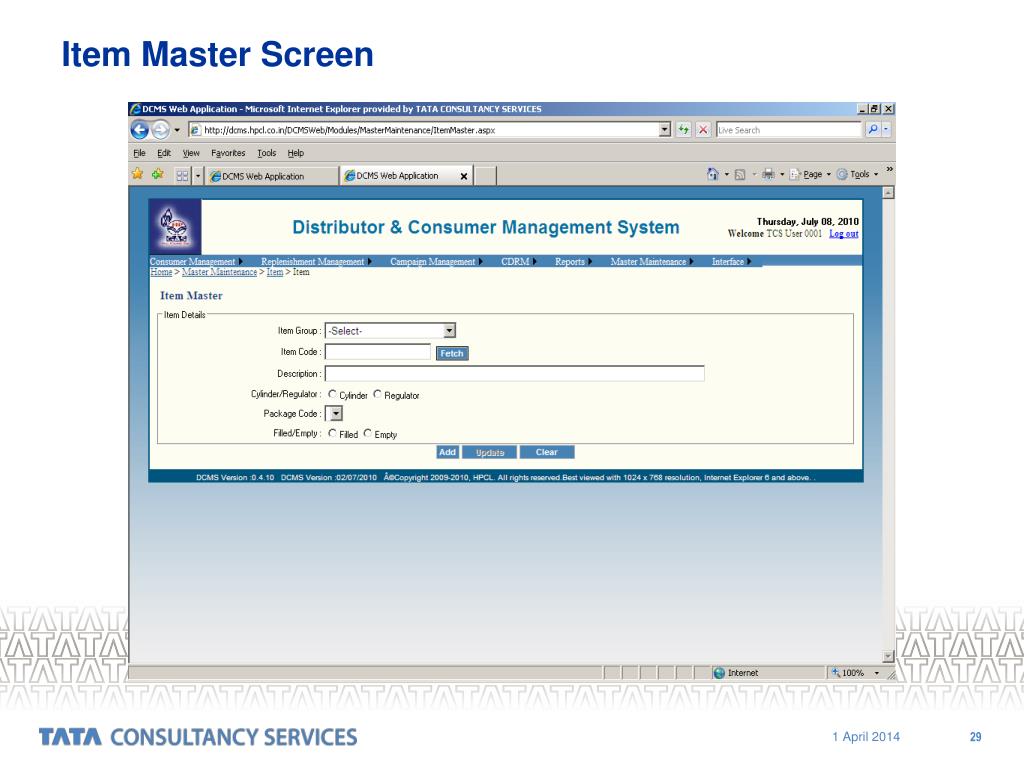Open the Help menu
The image size is (1024, 768).
coord(296,153)
